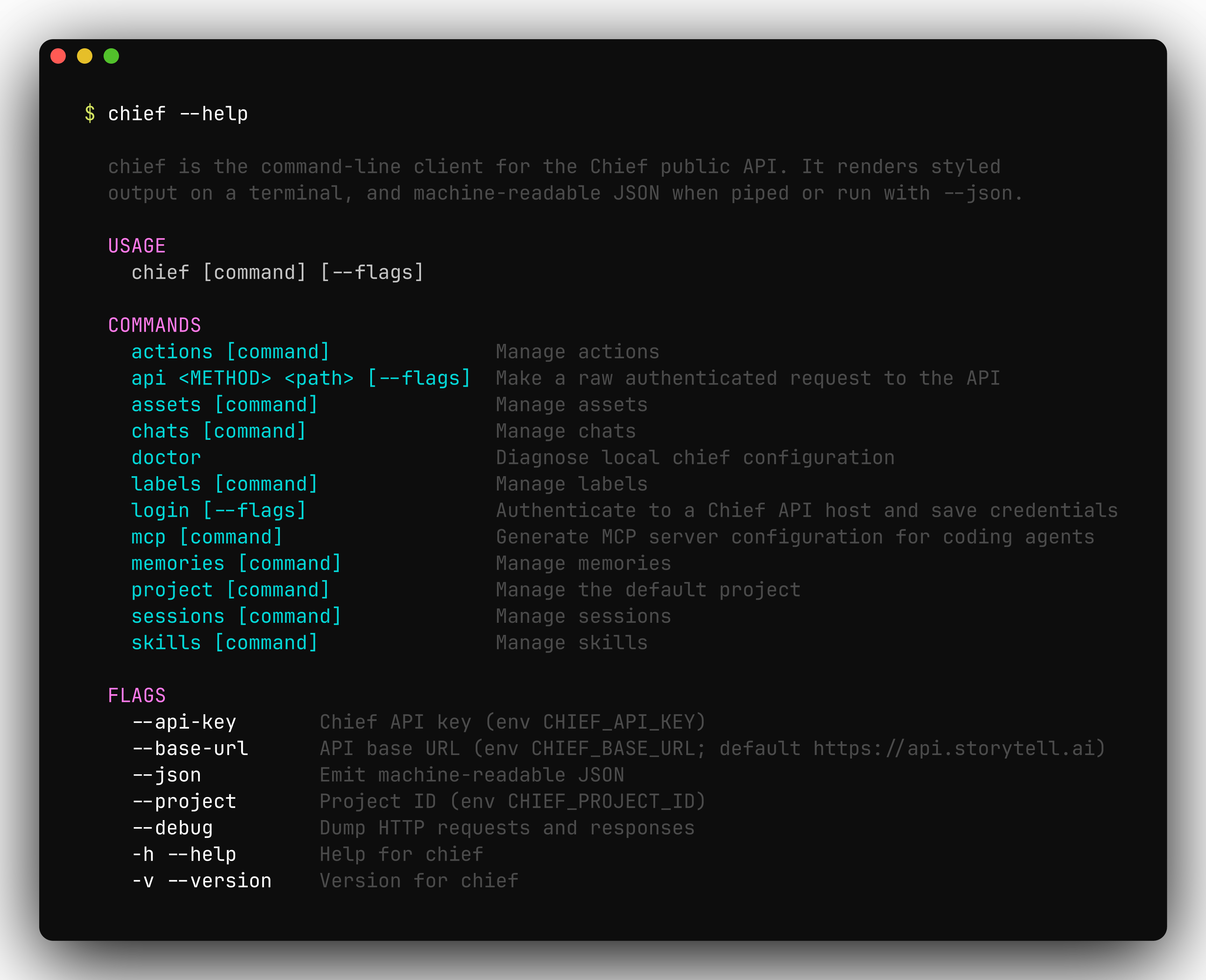The height and width of the screenshot is (980, 1206).
Task: Click 'Project ID (env CHIEF_PROJECT_ID)' text
Action: click(x=513, y=802)
